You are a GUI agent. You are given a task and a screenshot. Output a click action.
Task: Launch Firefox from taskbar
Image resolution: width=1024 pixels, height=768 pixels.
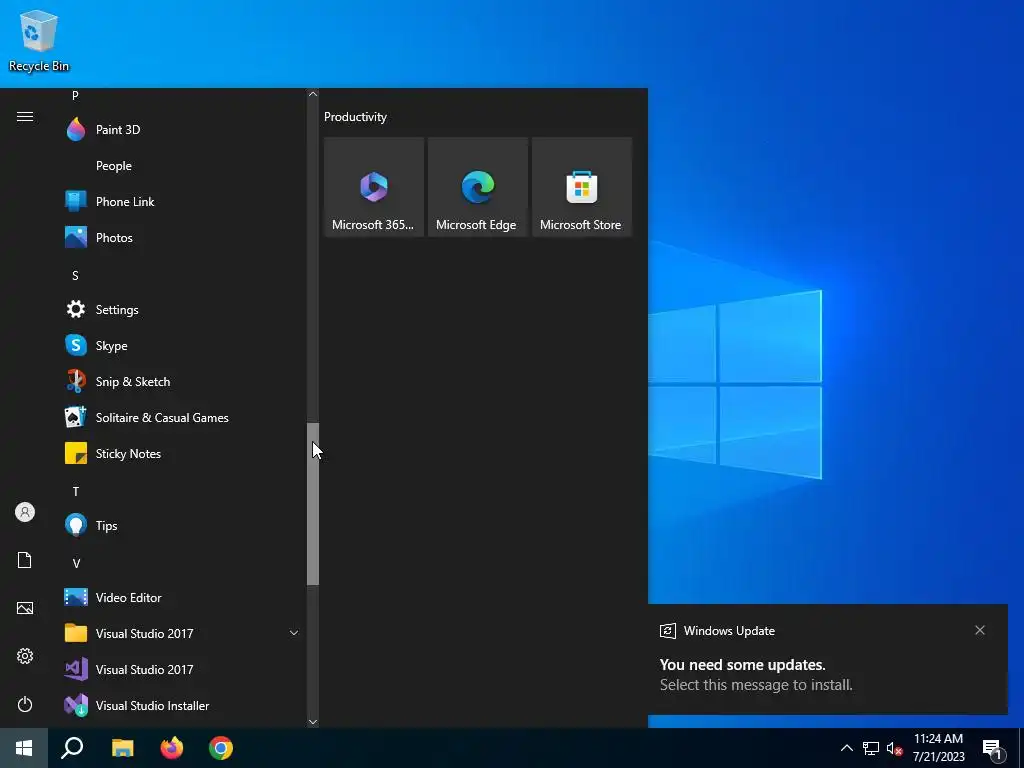172,748
